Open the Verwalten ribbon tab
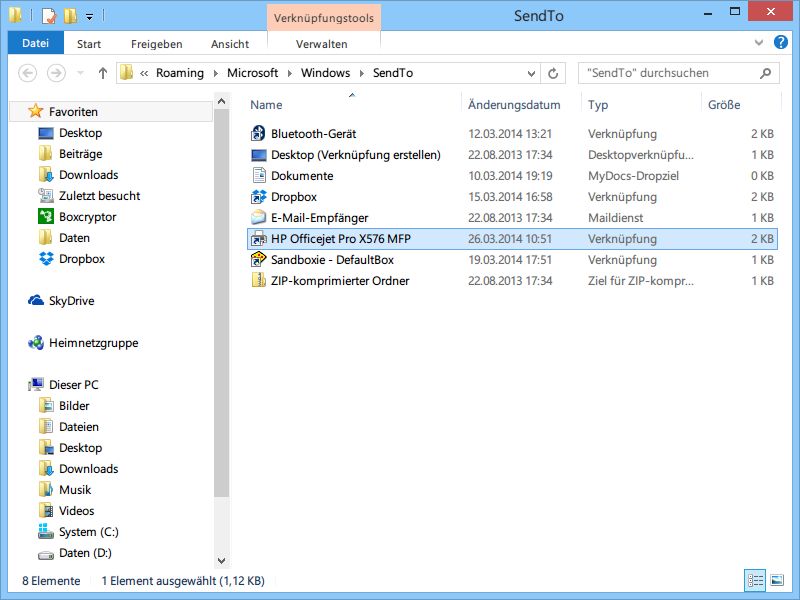 (x=322, y=44)
